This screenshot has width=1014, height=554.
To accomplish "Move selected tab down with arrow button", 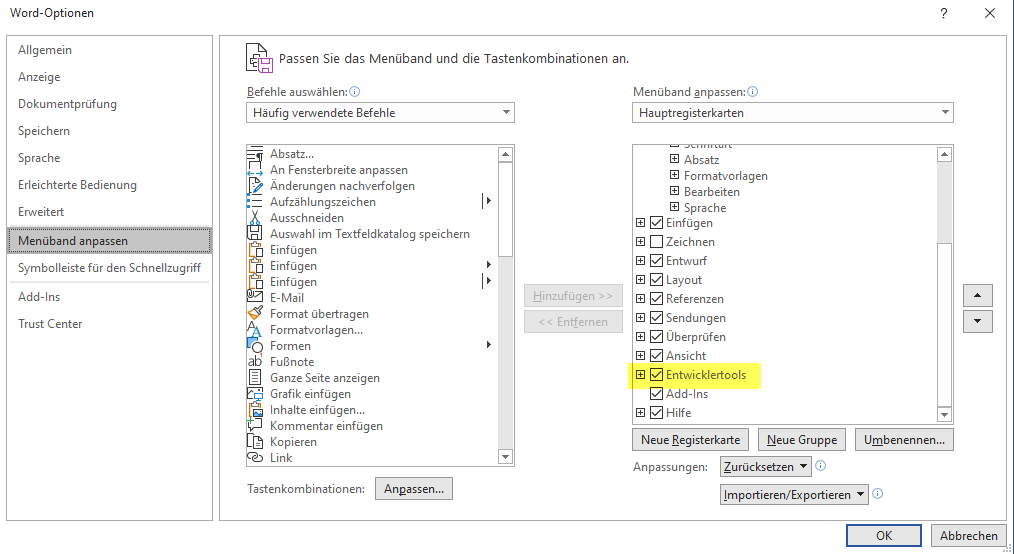I will (x=978, y=321).
